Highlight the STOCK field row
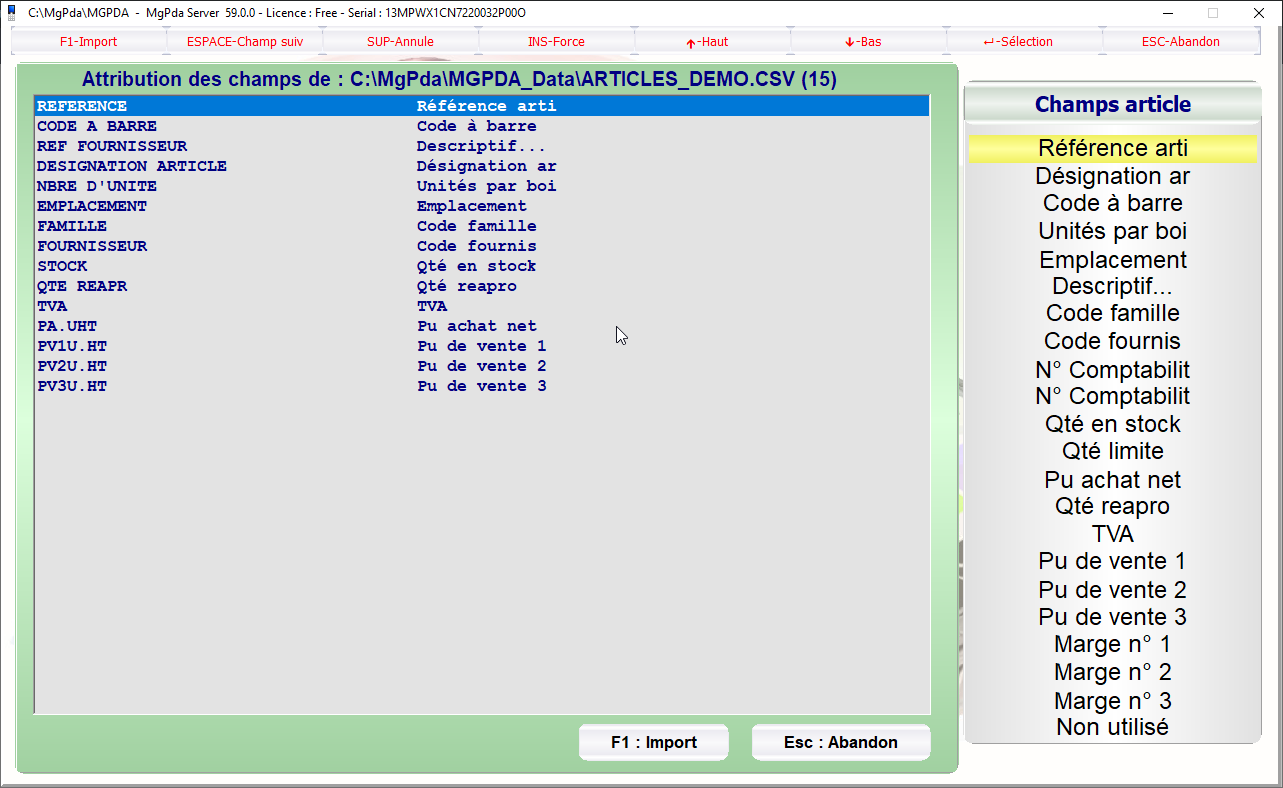This screenshot has height=788, width=1283. click(x=62, y=266)
